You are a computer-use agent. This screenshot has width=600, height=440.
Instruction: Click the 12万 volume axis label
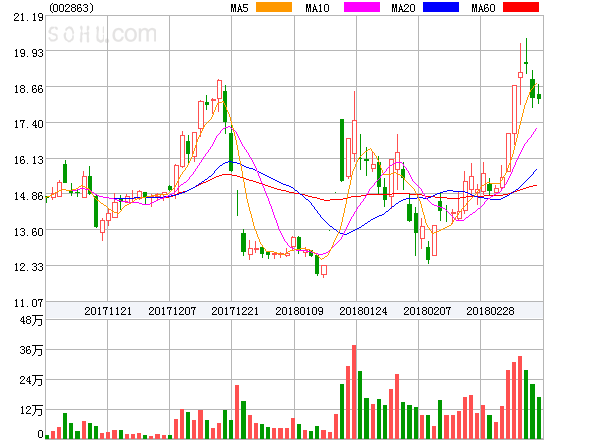click(31, 410)
